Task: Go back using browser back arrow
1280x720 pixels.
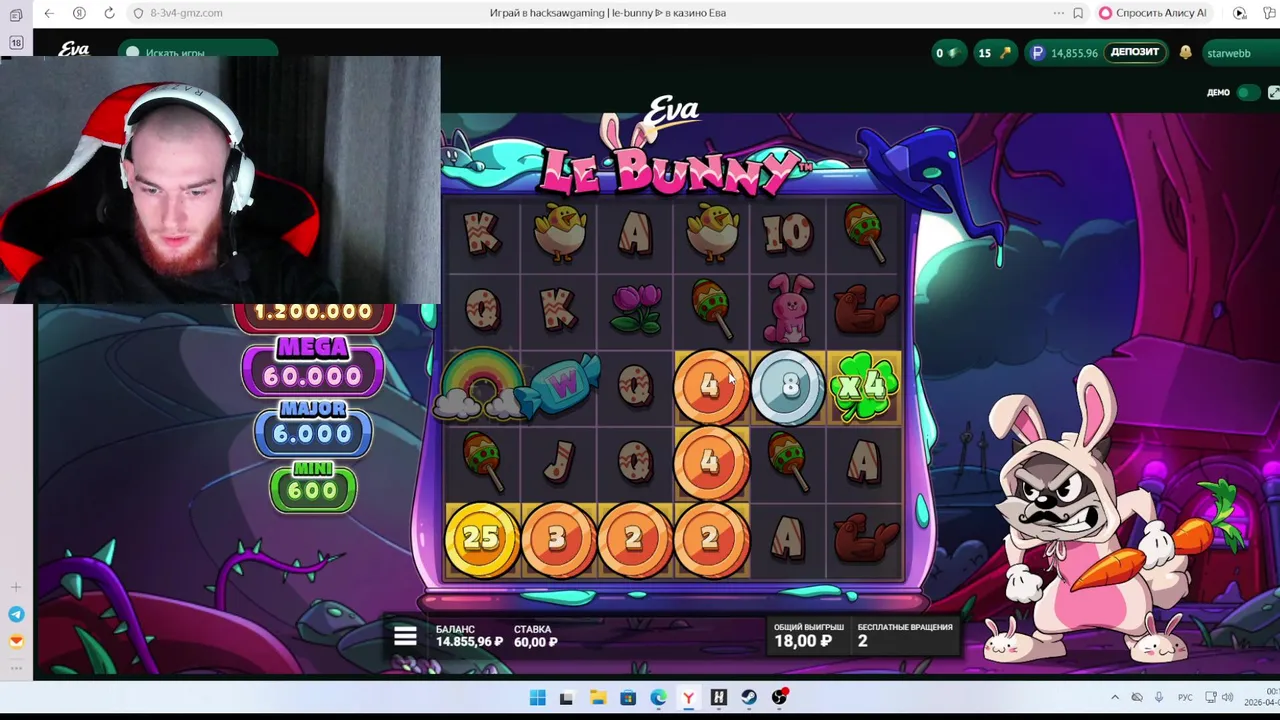Action: (49, 13)
